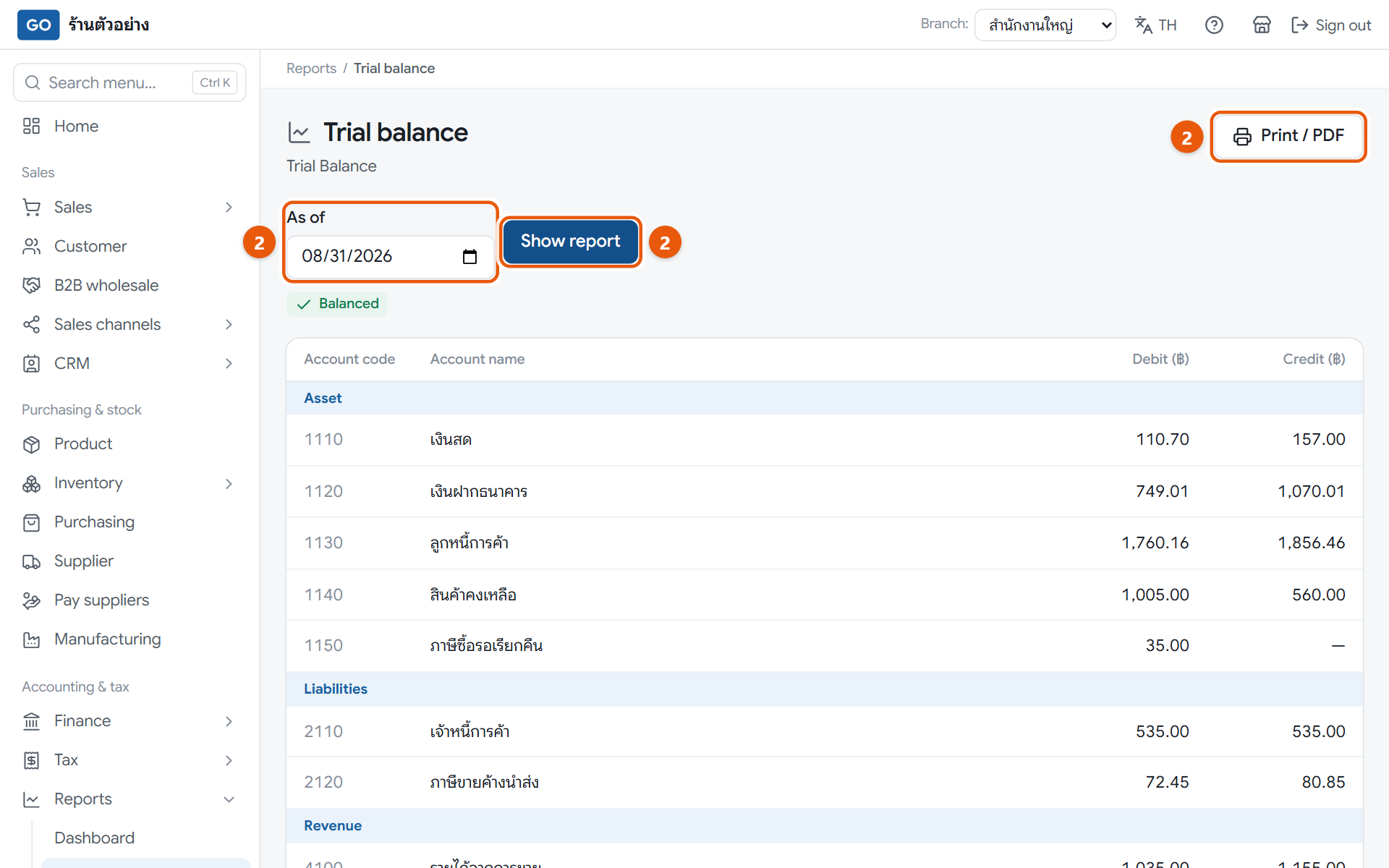
Task: Click the As of date input 08/31/2026
Action: coord(390,256)
